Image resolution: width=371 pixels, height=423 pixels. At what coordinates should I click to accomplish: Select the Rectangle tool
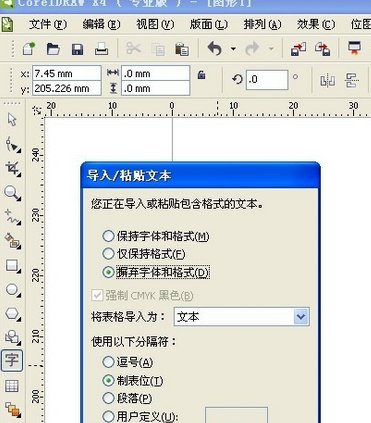[x=13, y=266]
